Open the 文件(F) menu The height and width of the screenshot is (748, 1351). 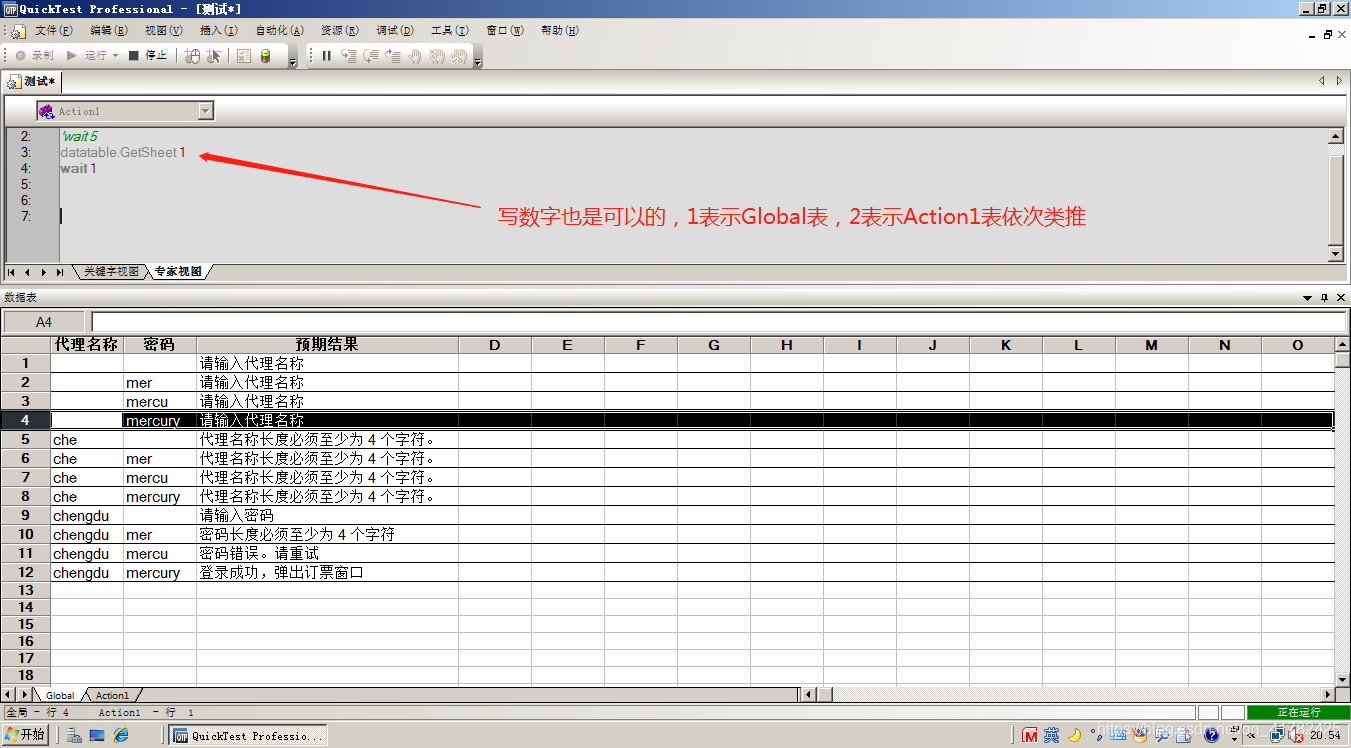pyautogui.click(x=54, y=31)
